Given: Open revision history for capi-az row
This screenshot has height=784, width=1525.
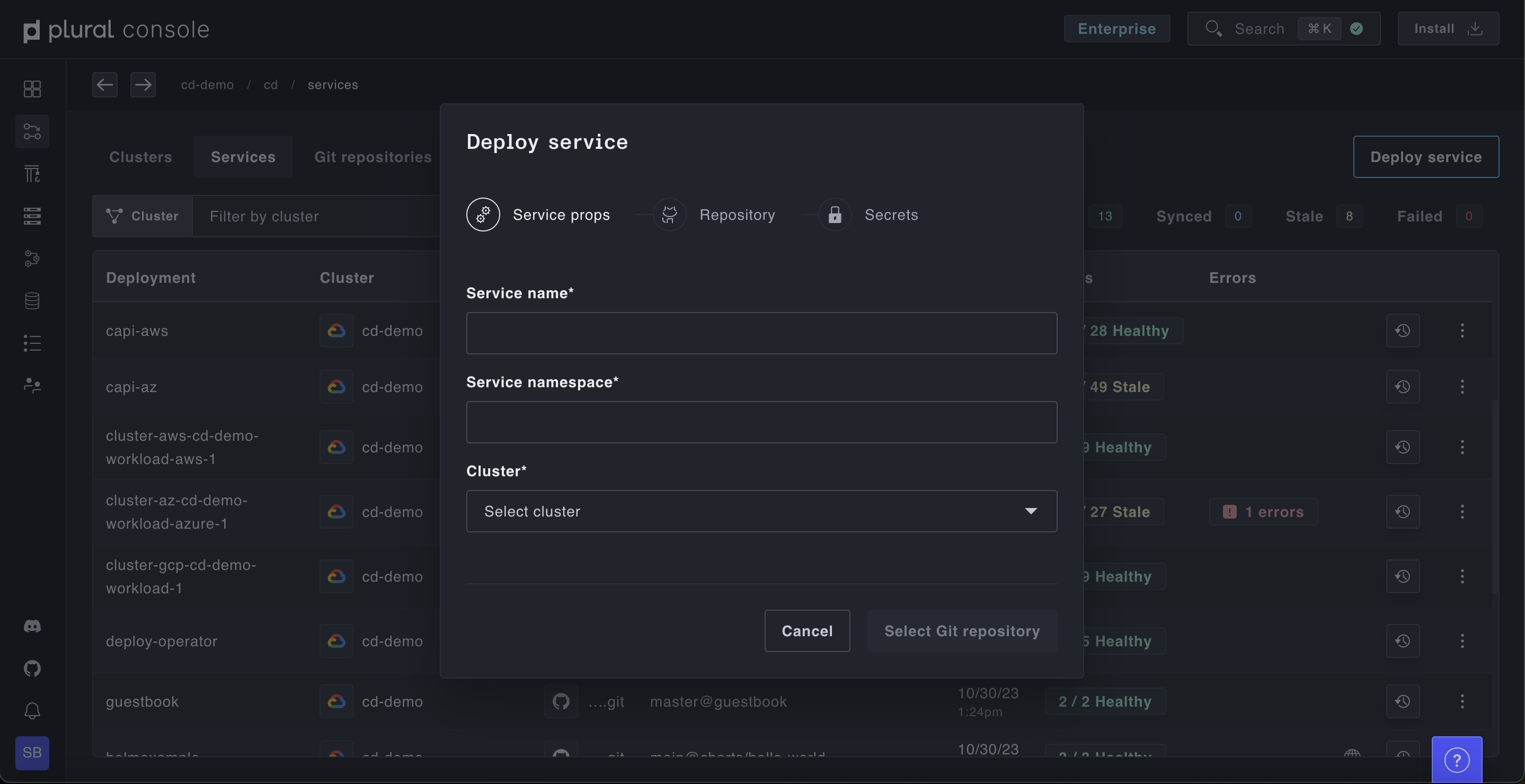Looking at the screenshot, I should [1403, 387].
